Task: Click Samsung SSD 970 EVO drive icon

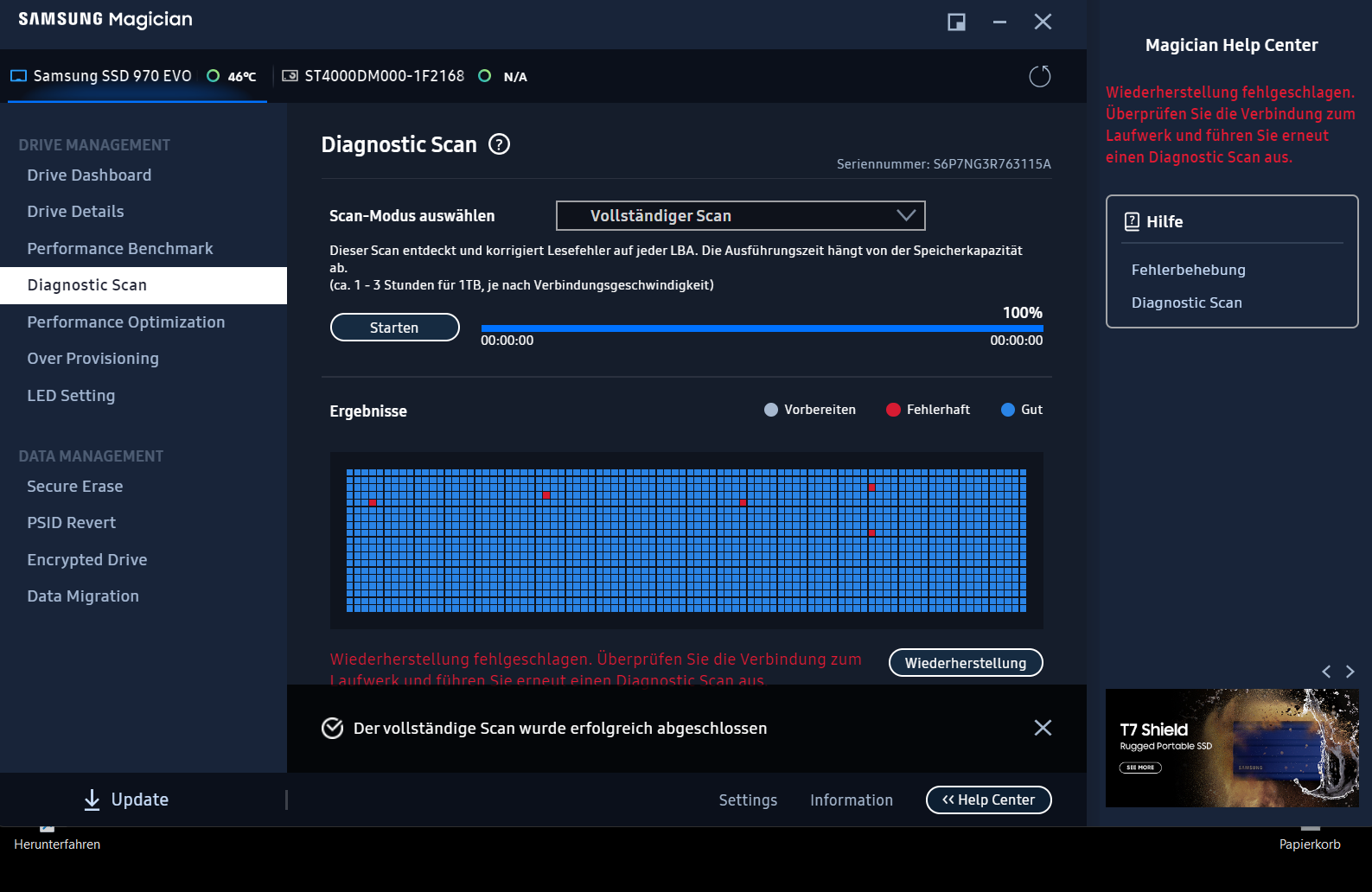Action: [18, 76]
